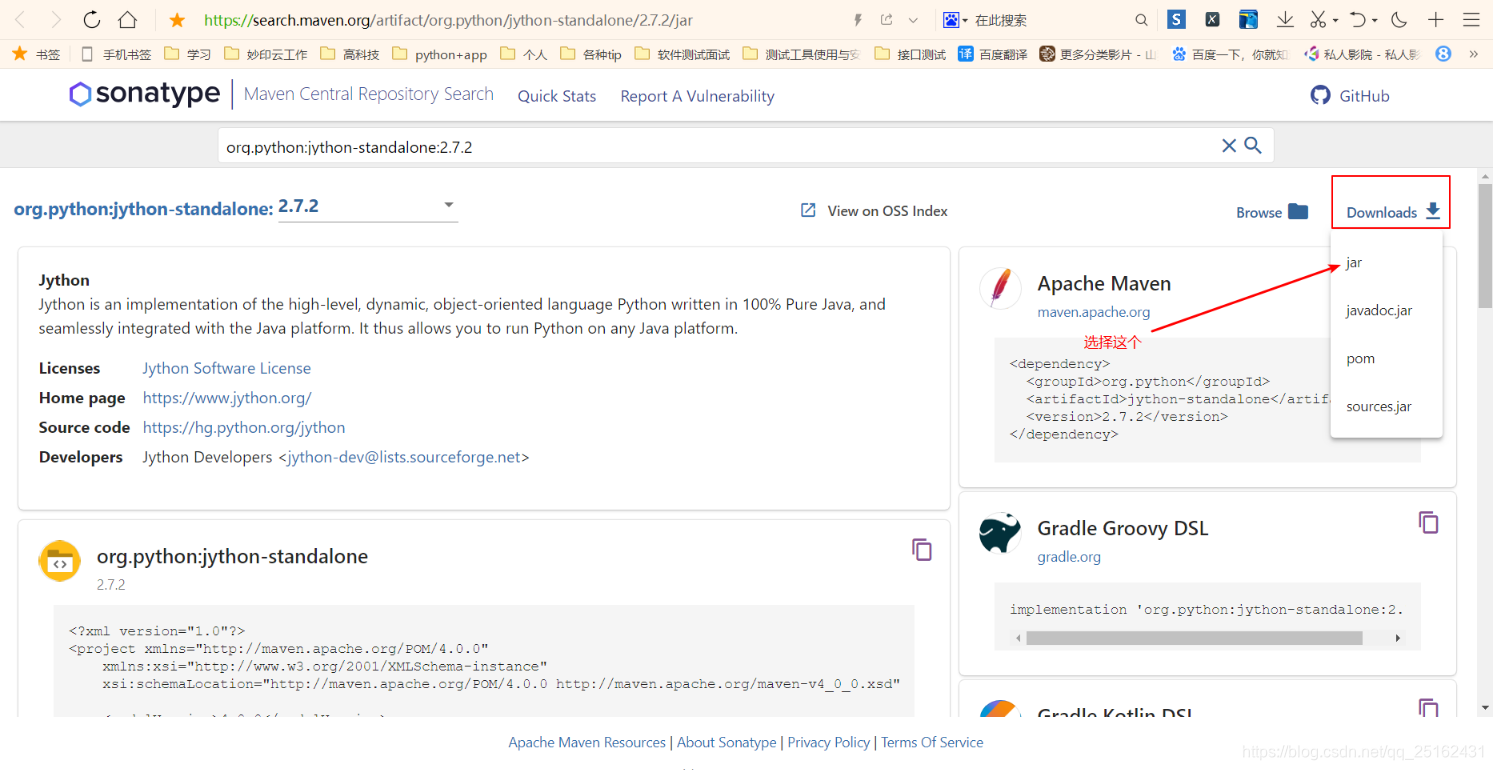Bookmark this page with the star icon
This screenshot has height=770, width=1493.
click(177, 20)
